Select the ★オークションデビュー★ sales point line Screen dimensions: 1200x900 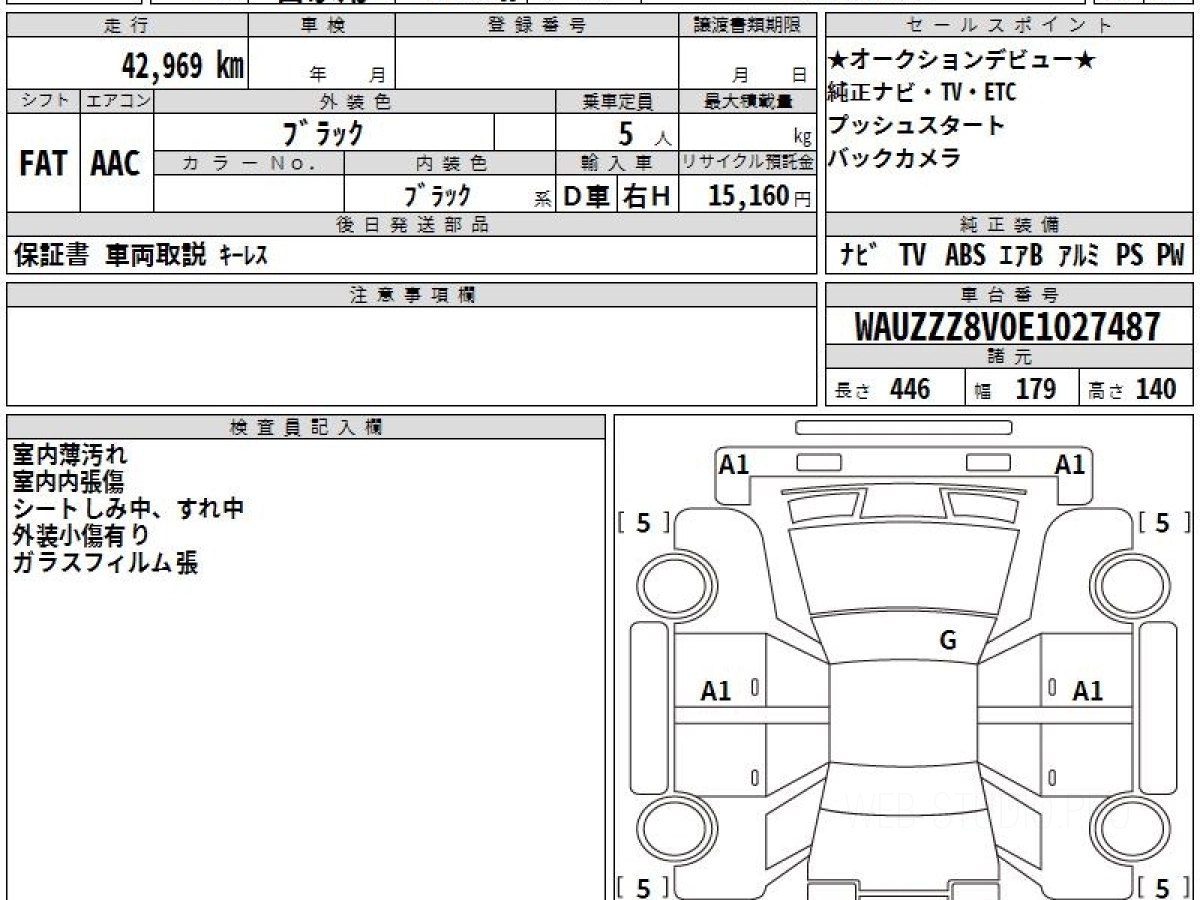coord(962,62)
